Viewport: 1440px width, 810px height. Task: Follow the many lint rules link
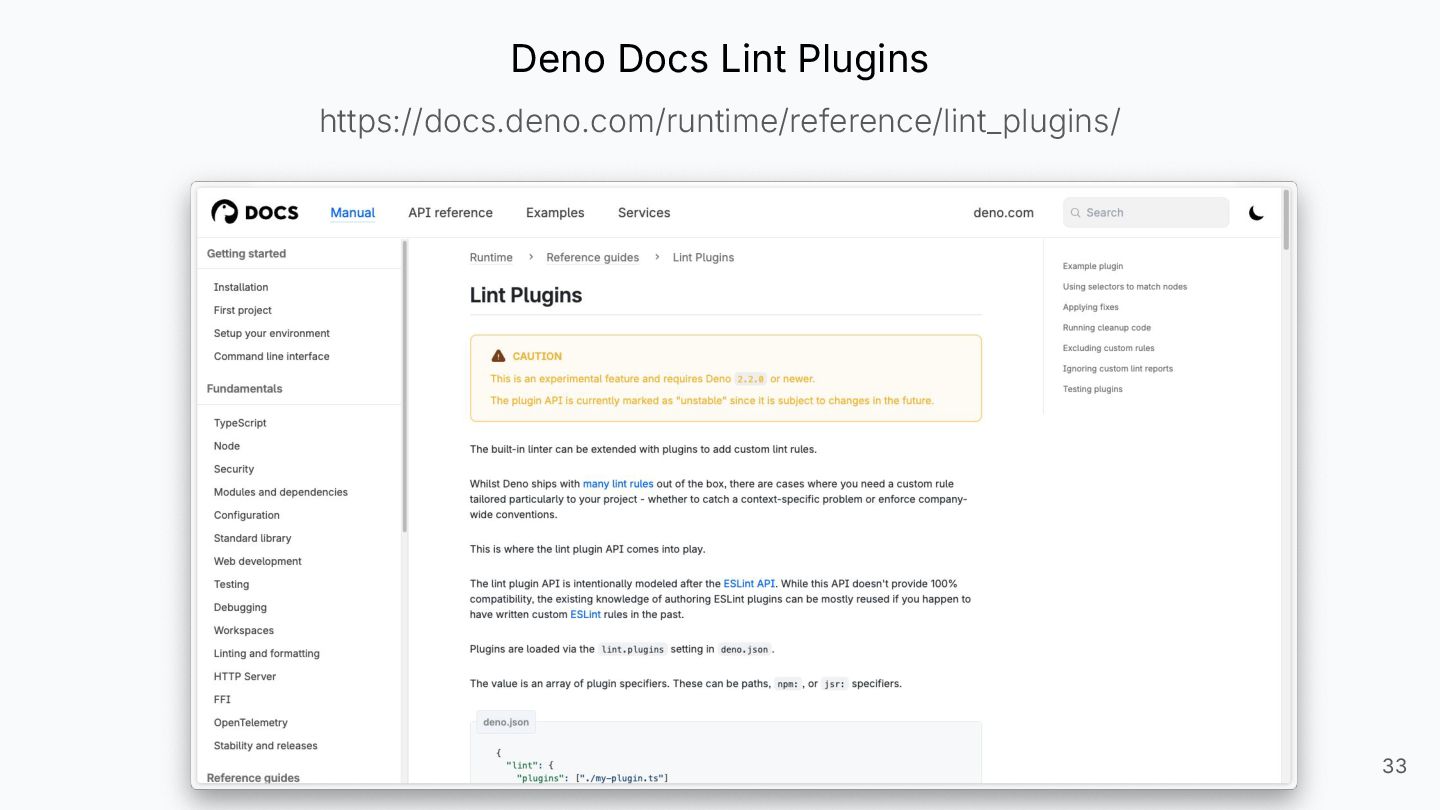[618, 483]
